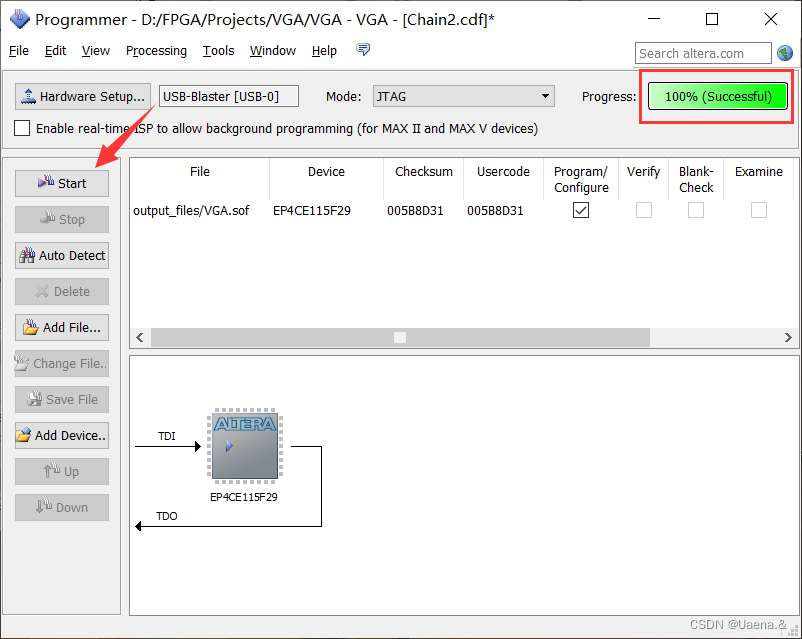
Task: Open the Mode JTAG dropdown
Action: click(464, 96)
